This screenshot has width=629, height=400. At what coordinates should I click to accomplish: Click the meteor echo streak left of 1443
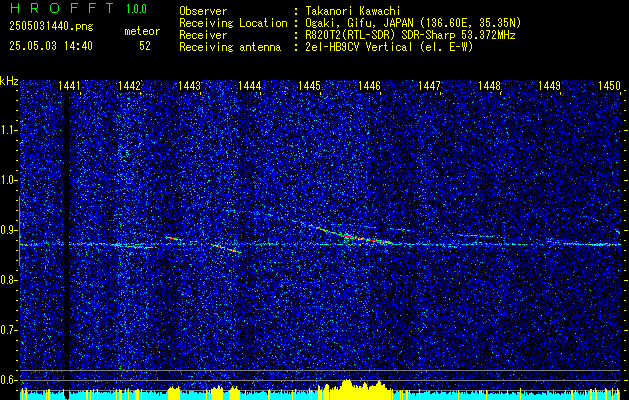[x=173, y=238]
